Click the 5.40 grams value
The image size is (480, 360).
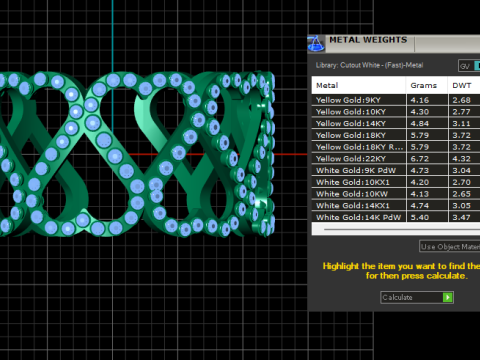click(x=420, y=217)
